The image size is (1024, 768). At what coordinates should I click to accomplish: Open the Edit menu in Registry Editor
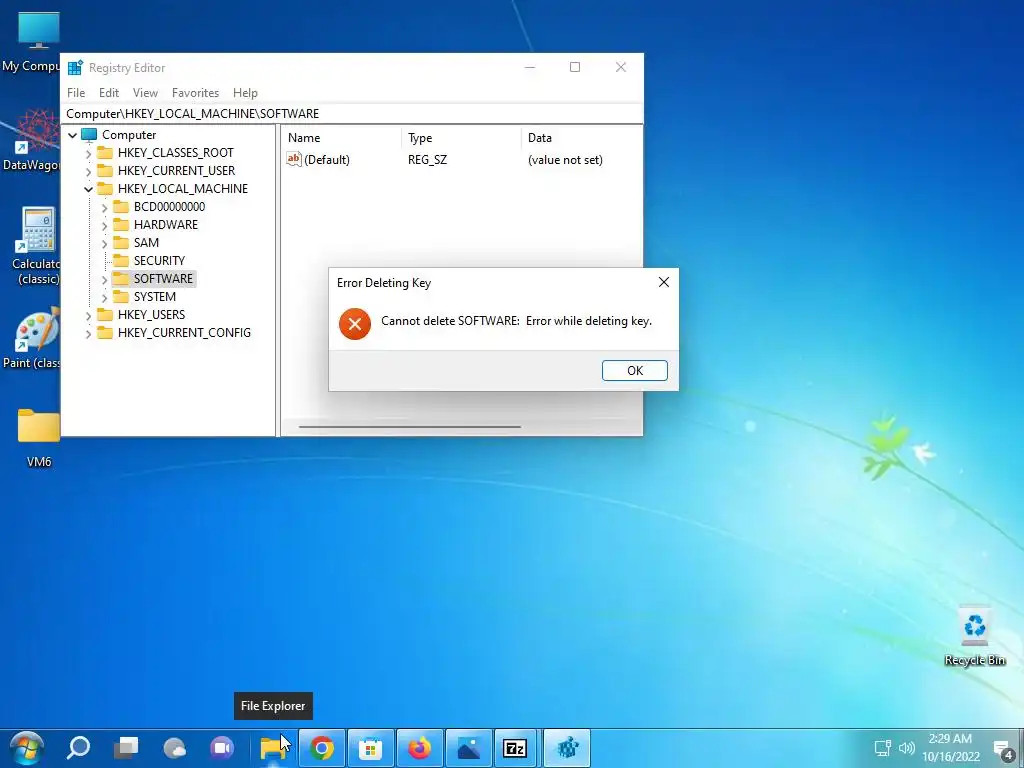108,93
